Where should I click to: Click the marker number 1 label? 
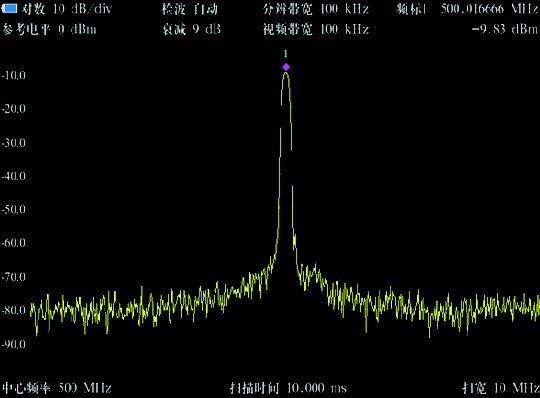pos(285,54)
